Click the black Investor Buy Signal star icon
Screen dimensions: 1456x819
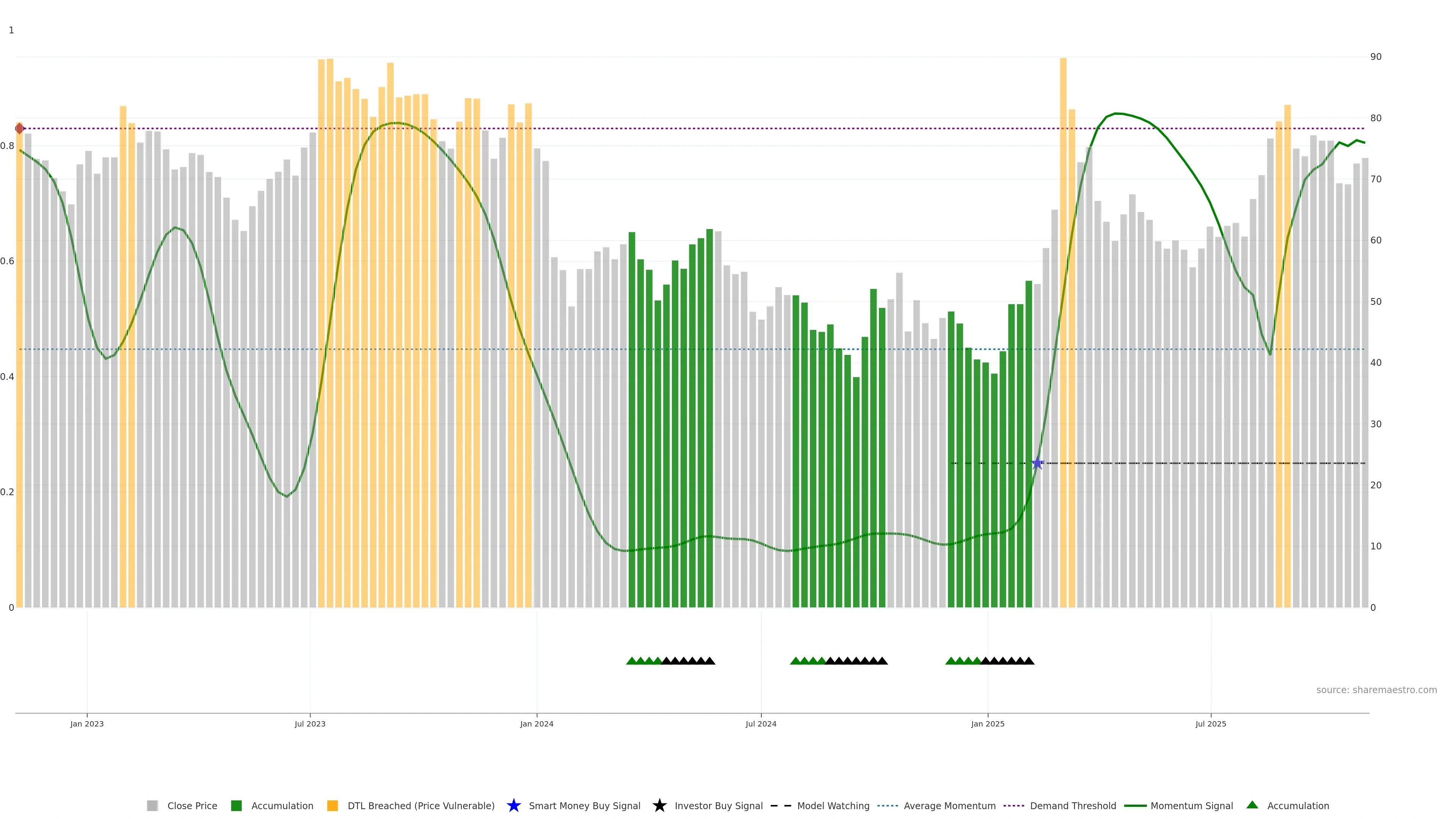[x=659, y=805]
